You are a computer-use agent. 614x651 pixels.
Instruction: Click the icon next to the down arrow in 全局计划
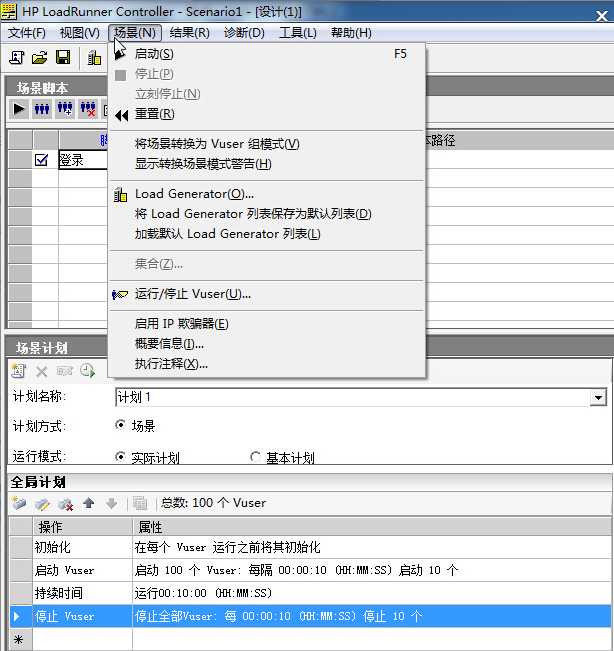[140, 503]
